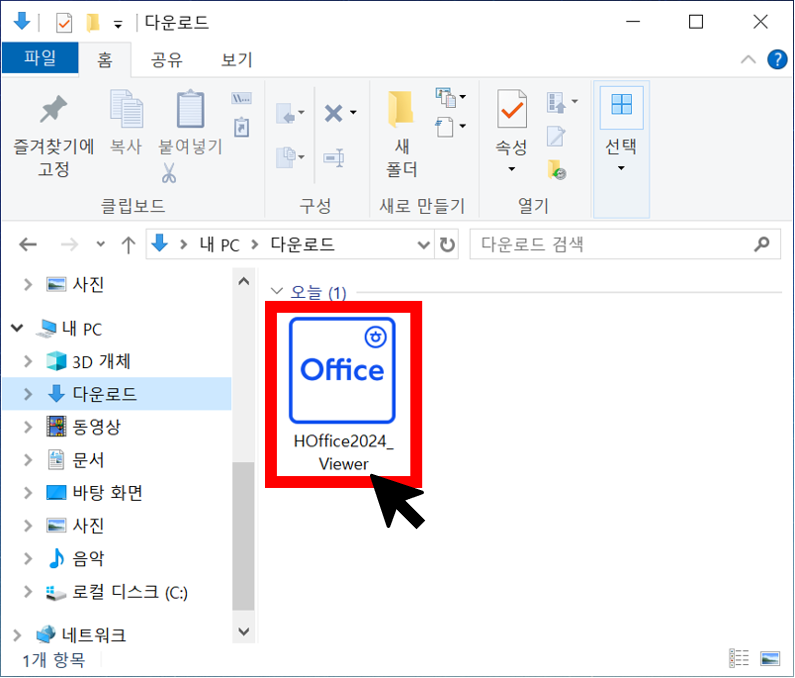Screen dimensions: 795x678
Task: Click the quick access New folder icon
Action: pyautogui.click(x=93, y=23)
